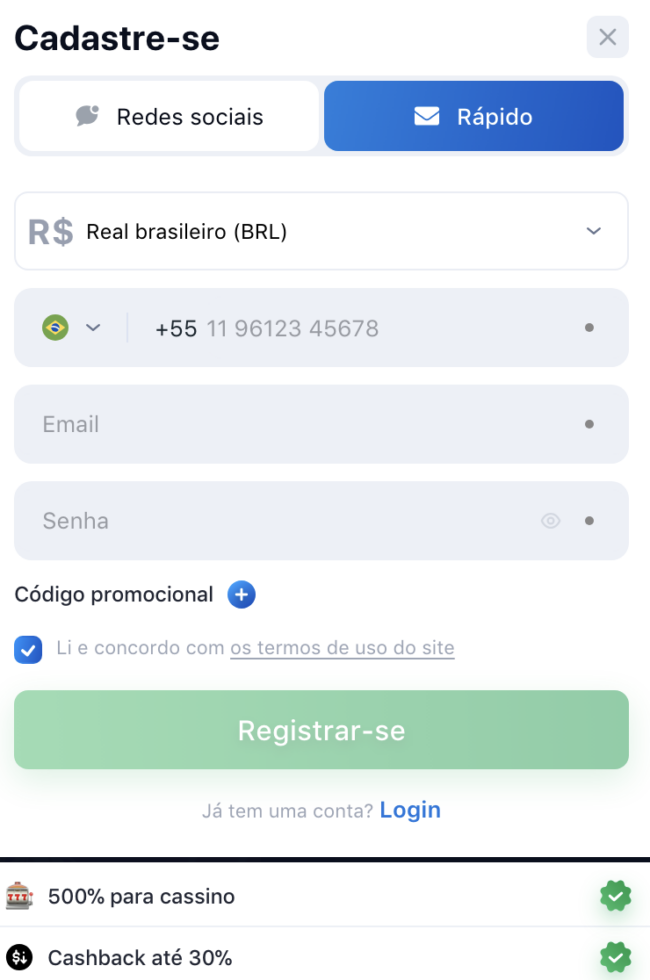Close the Cadastre-se dialog
Image resolution: width=650 pixels, height=980 pixels.
pos(607,38)
